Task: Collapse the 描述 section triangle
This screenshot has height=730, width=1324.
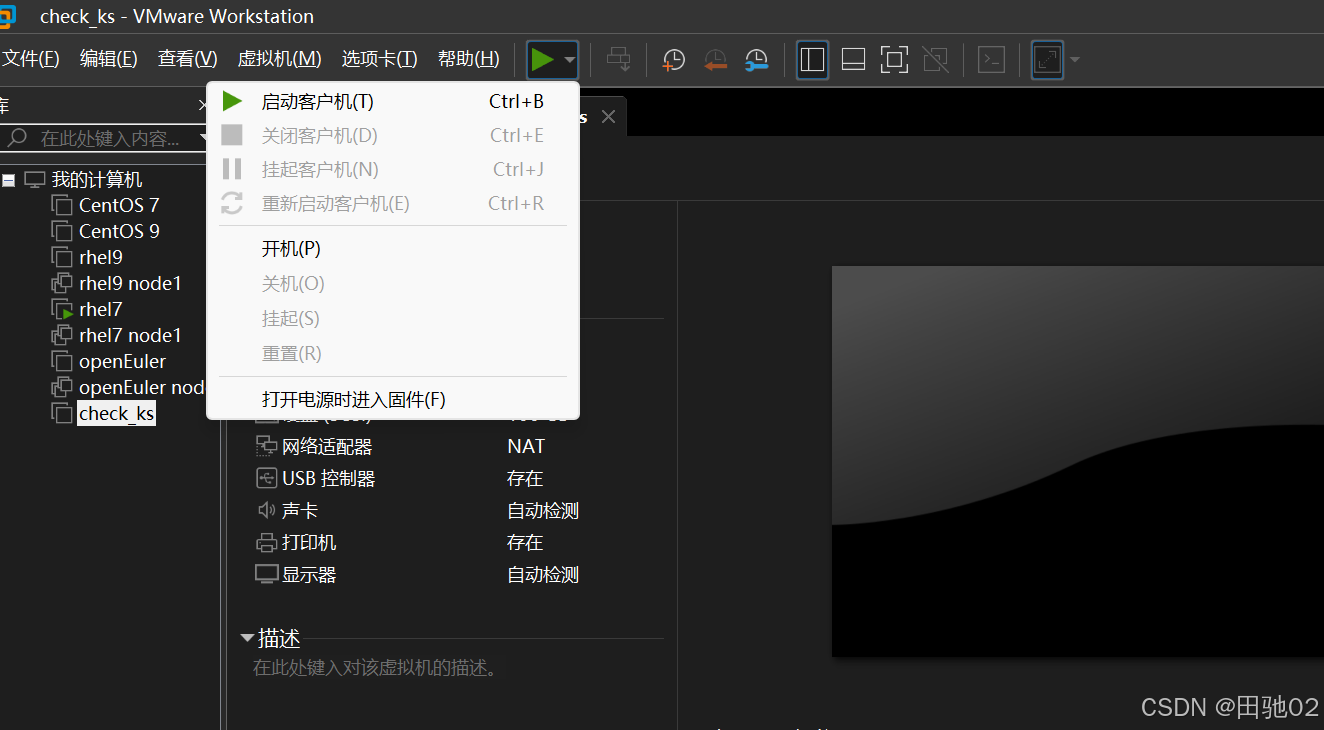Action: 246,638
